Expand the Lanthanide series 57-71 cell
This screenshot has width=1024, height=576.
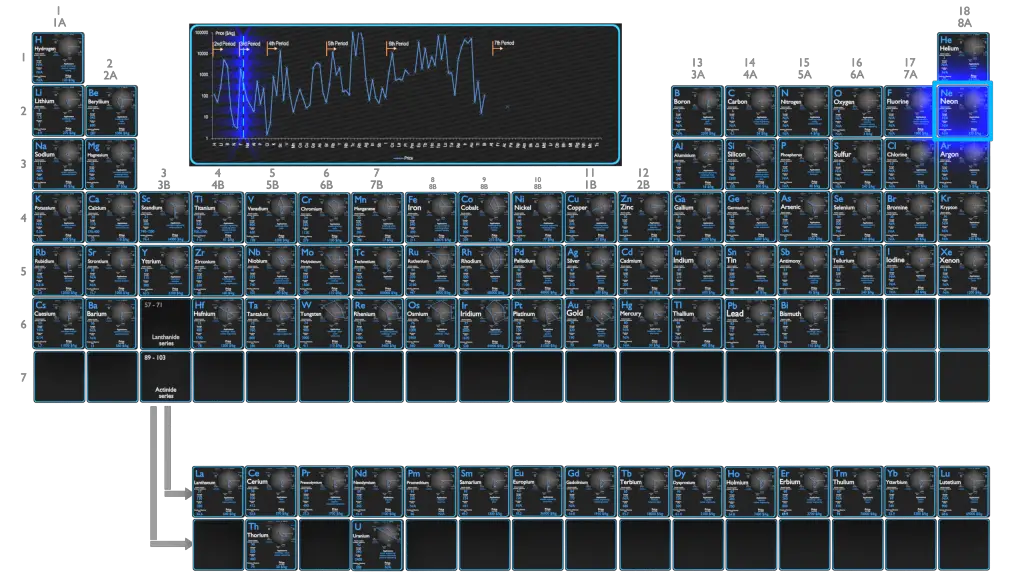pos(165,323)
